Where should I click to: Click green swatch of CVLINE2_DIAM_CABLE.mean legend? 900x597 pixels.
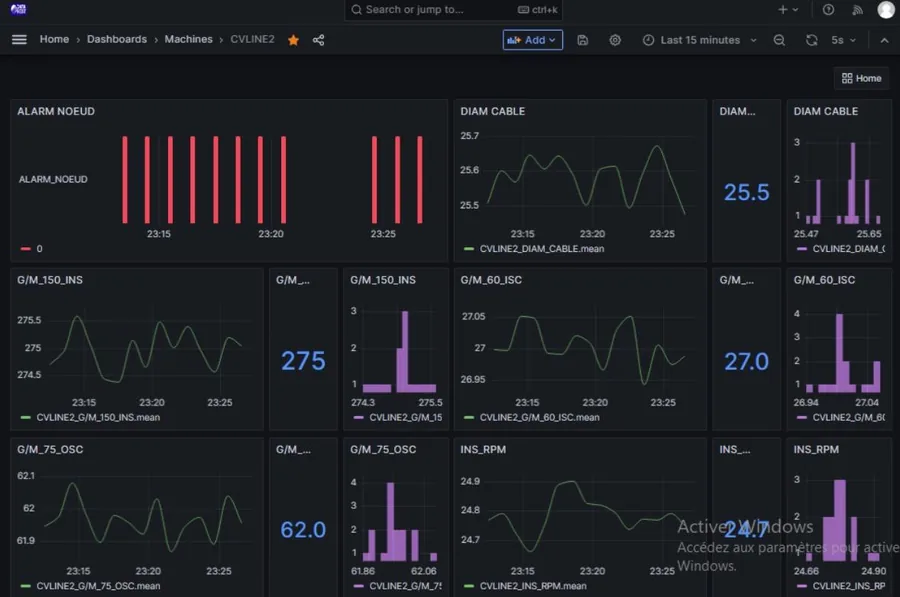[469, 249]
